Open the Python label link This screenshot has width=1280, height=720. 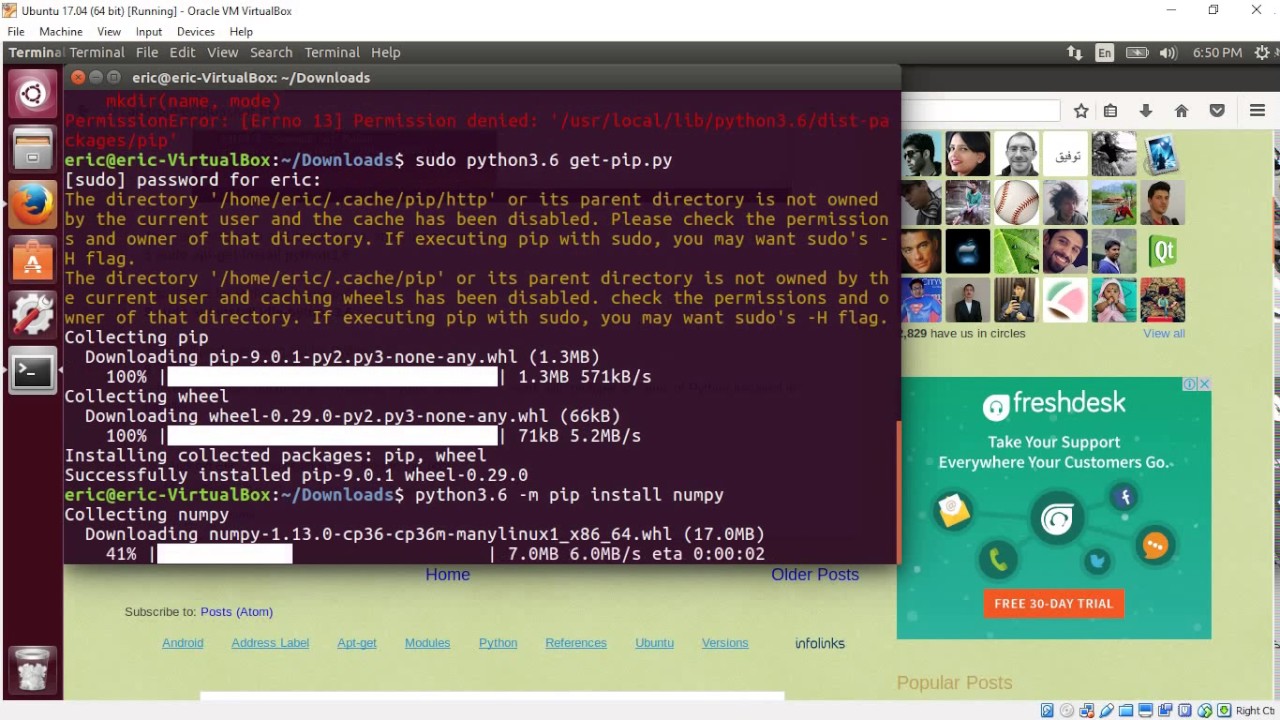[x=498, y=643]
